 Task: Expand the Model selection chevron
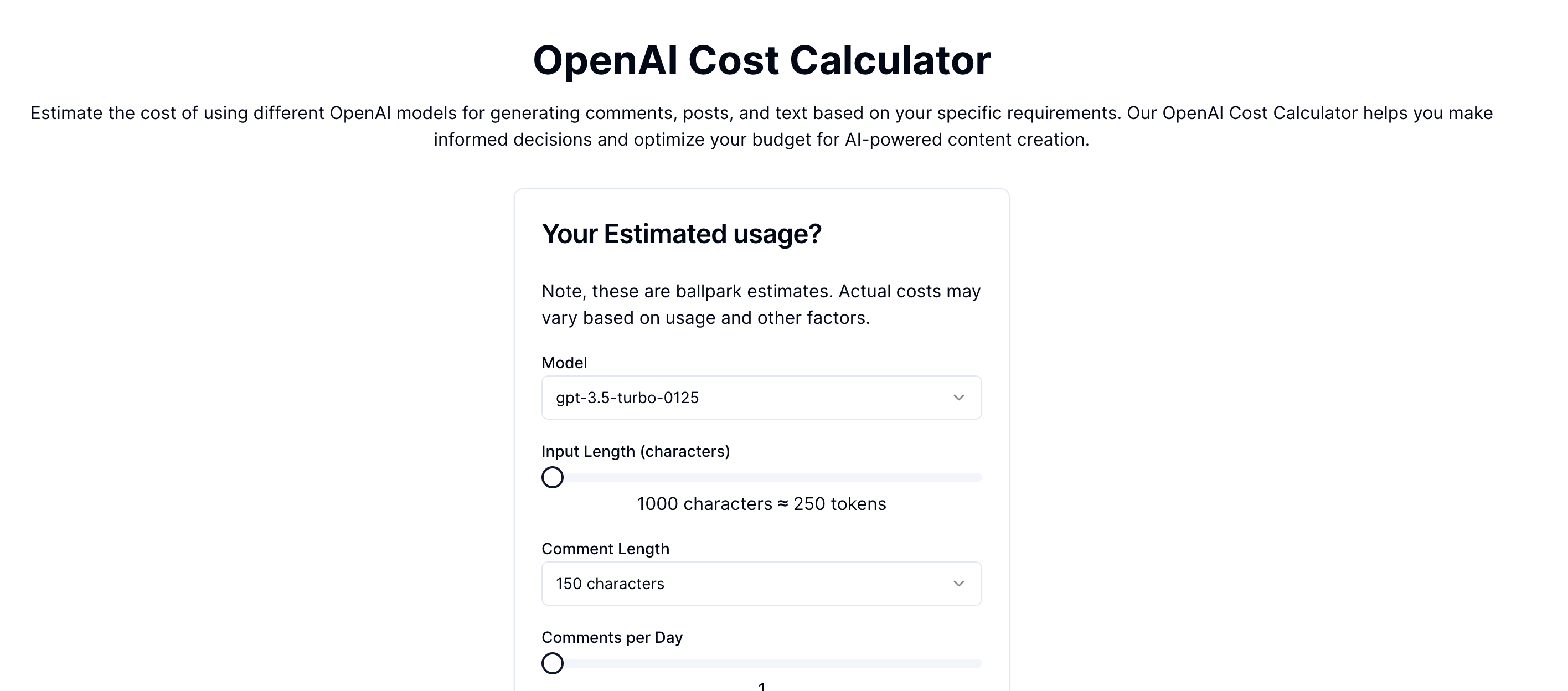click(x=959, y=398)
